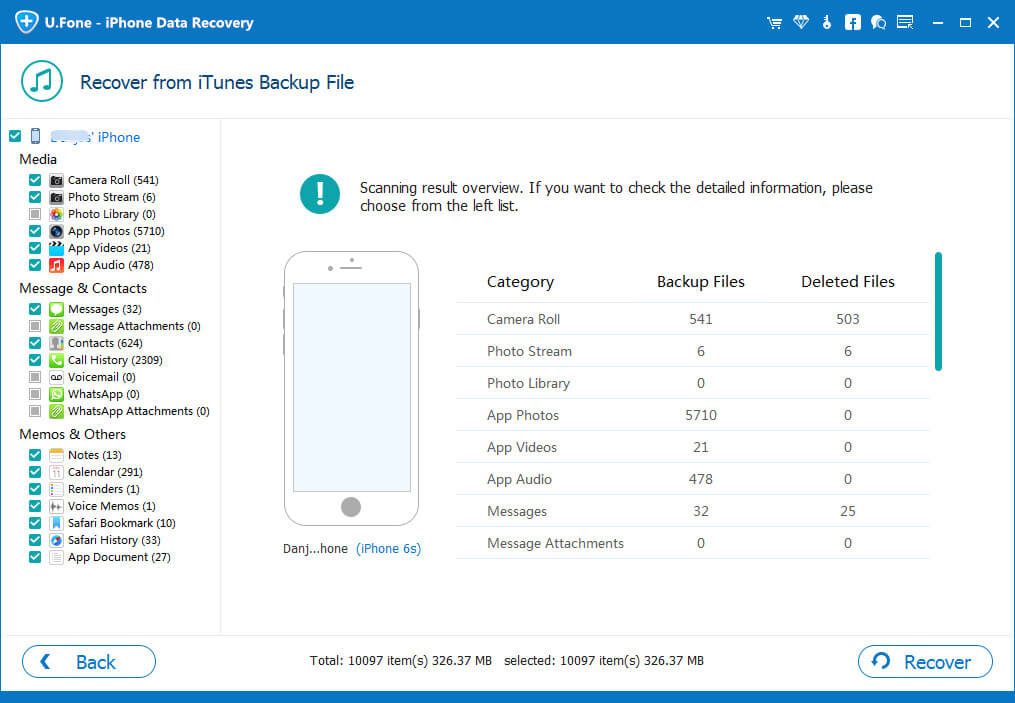Open the Facebook icon in title bar

[853, 23]
